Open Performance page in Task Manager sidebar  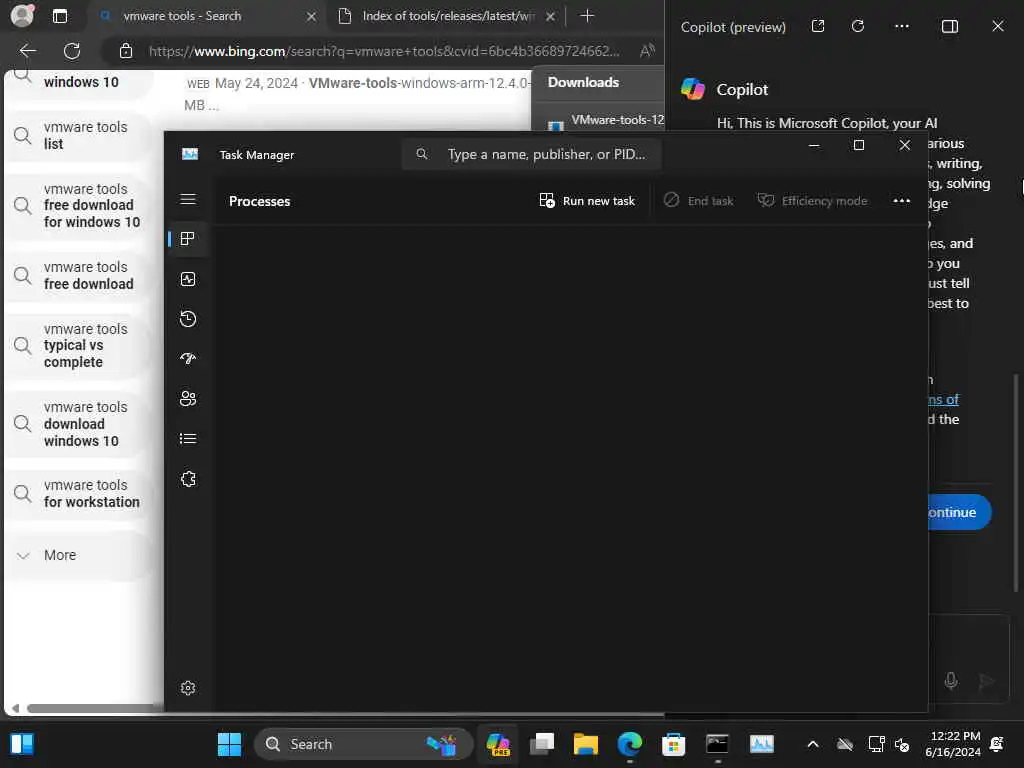click(188, 279)
